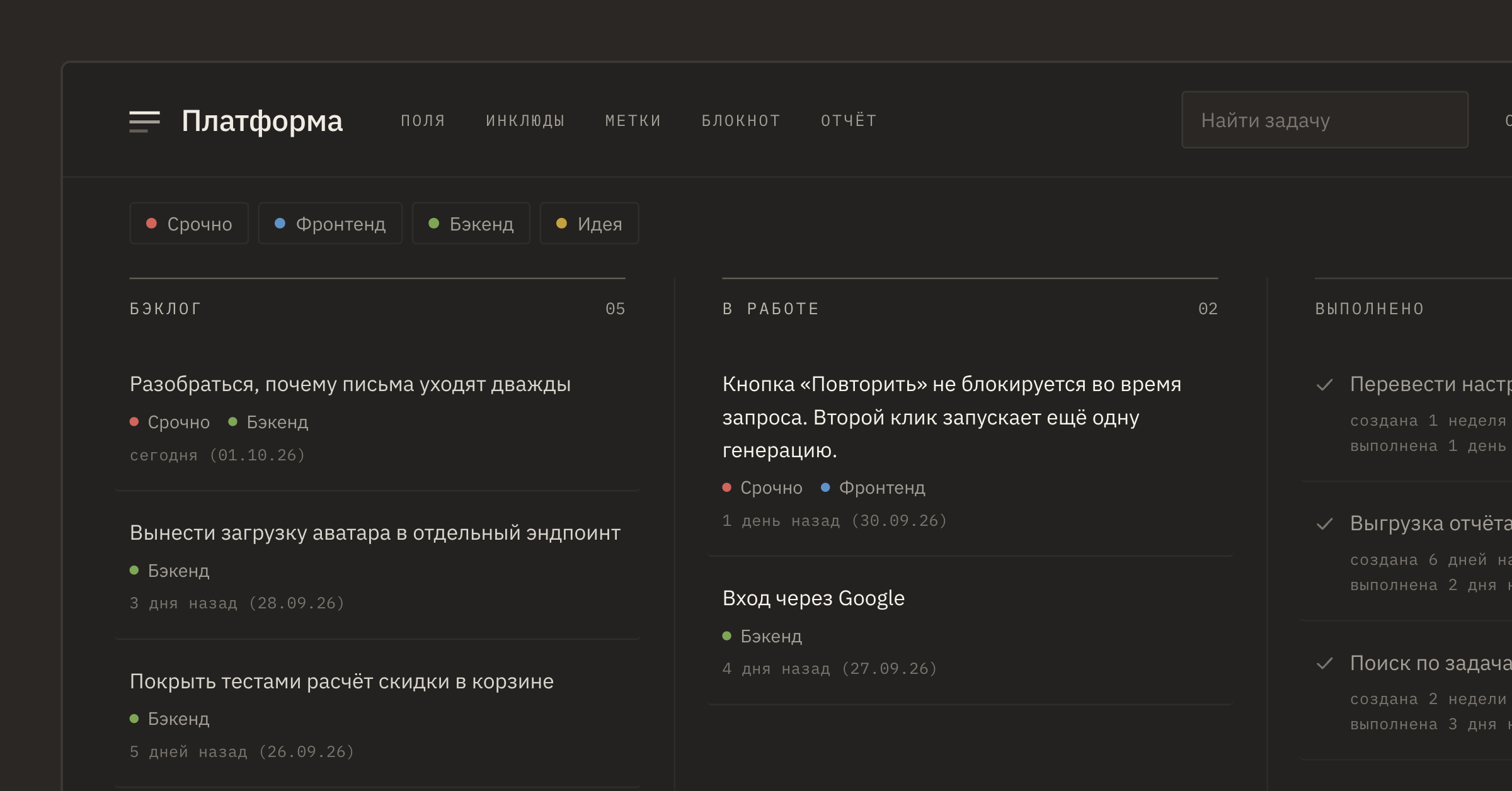Open the Отчёт section

(x=849, y=120)
